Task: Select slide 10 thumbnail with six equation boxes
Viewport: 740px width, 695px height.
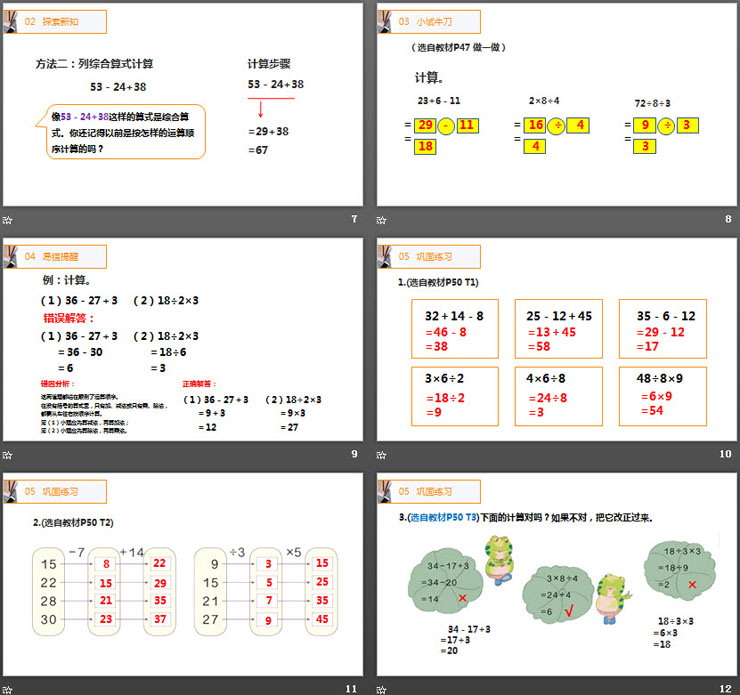Action: point(556,339)
